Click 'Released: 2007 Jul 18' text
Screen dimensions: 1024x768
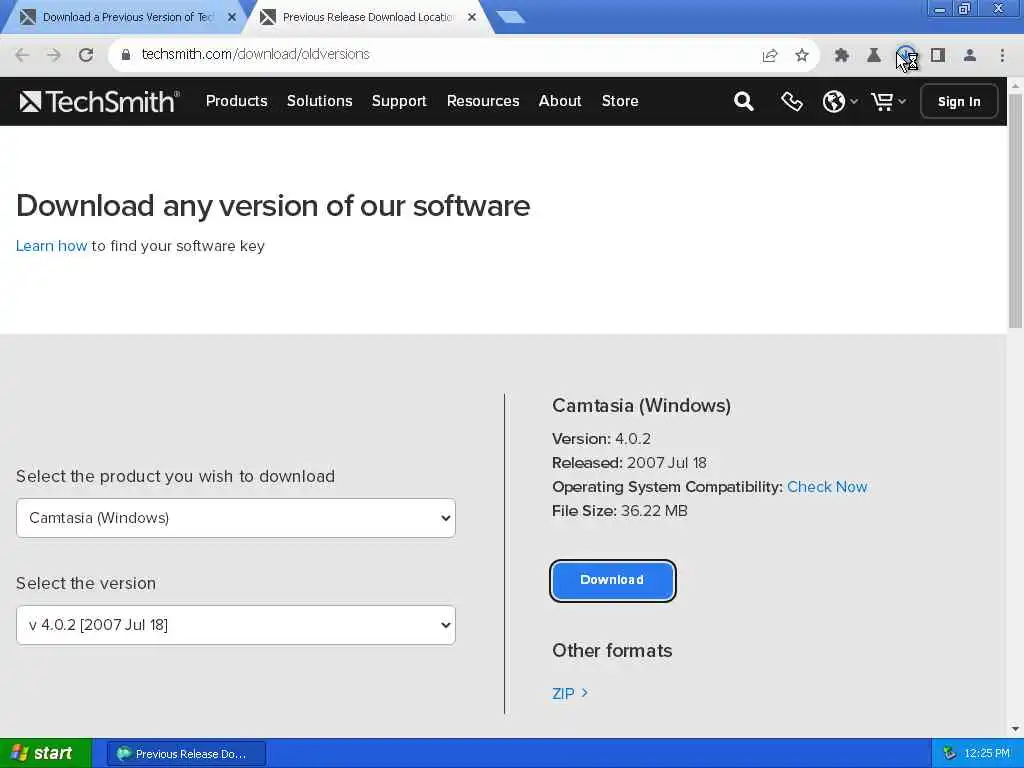[630, 463]
